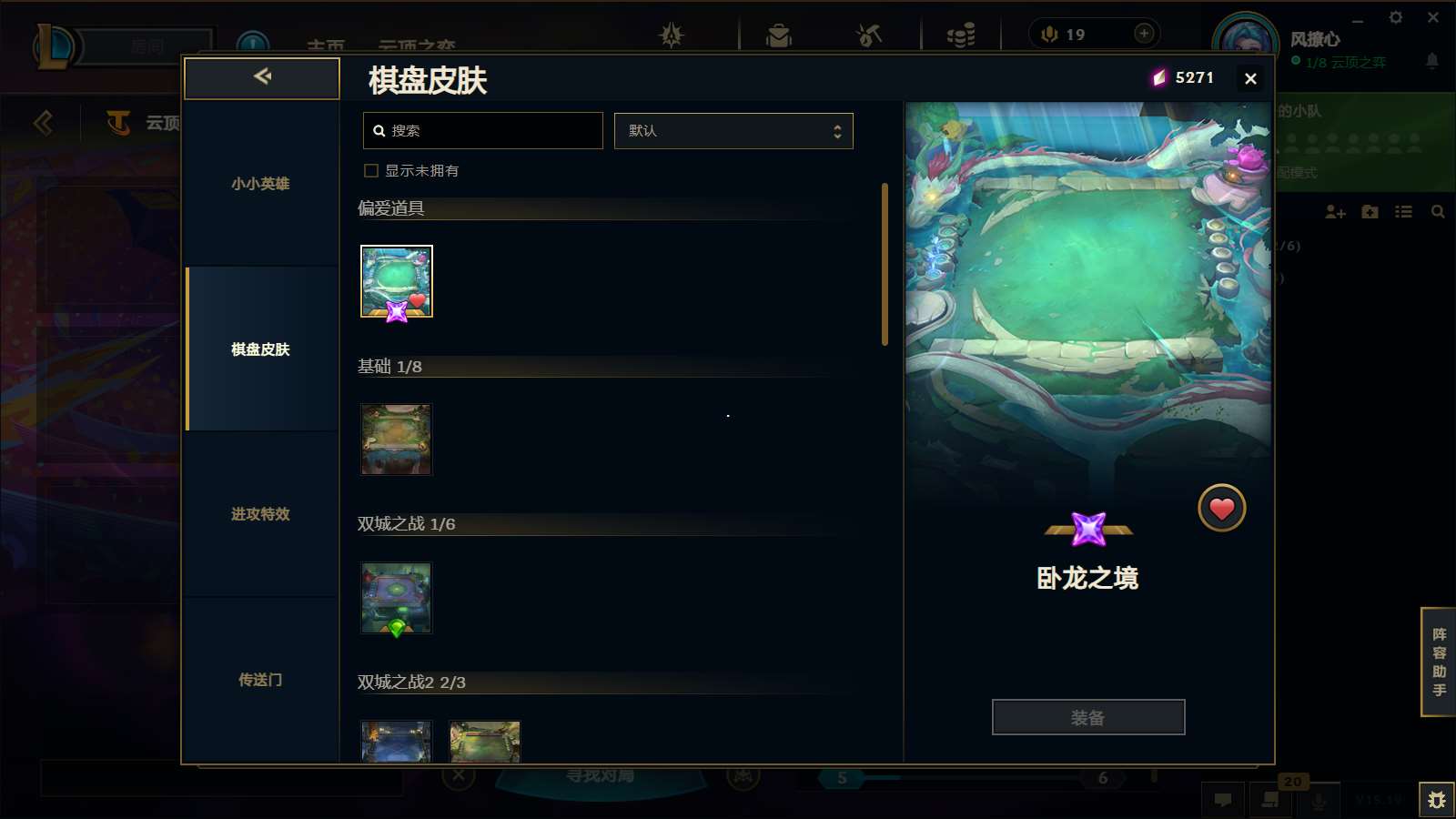
Task: Close the 棋盘皮肤 dialog with X
Action: (1250, 79)
